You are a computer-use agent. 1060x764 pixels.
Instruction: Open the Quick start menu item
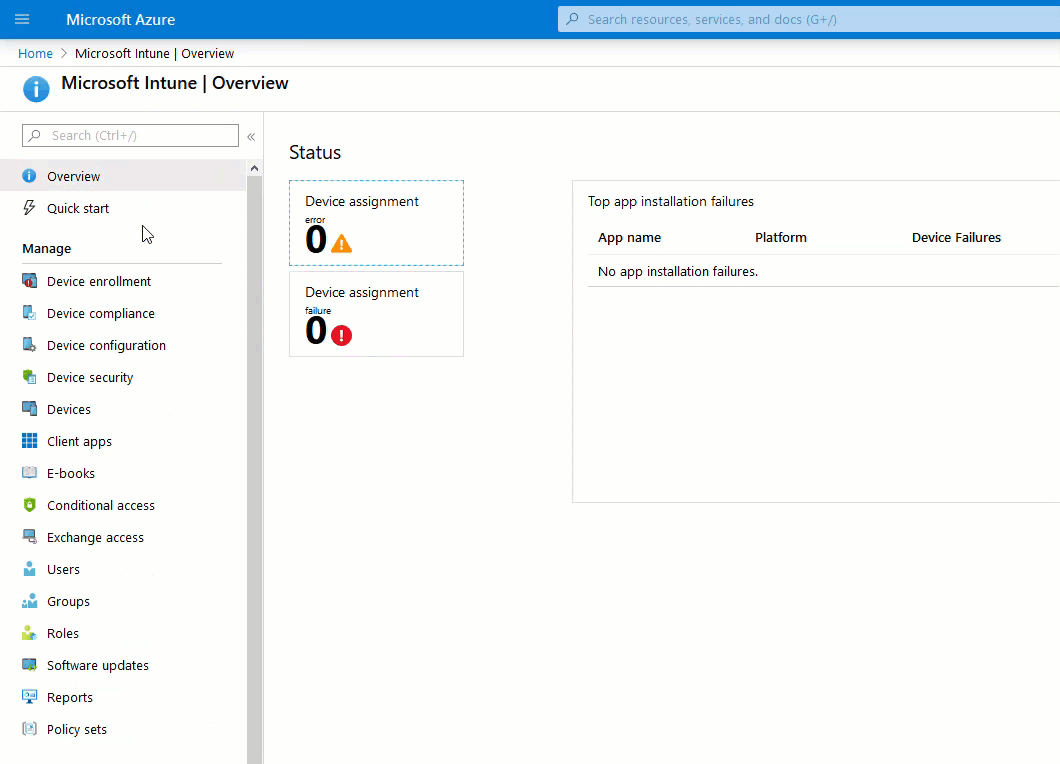point(123,208)
